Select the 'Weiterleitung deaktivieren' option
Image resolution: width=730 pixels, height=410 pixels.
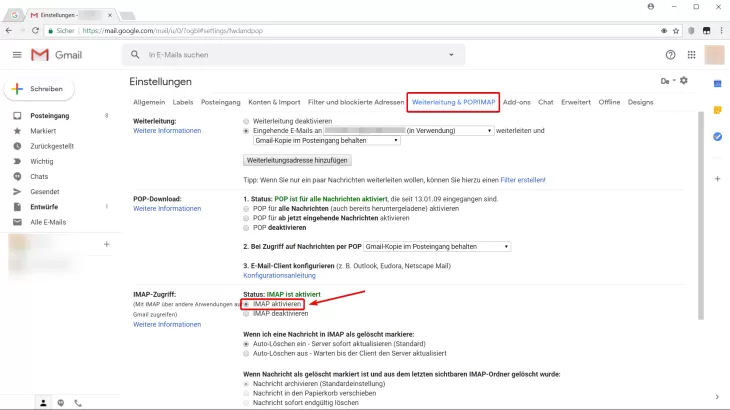[x=247, y=120]
